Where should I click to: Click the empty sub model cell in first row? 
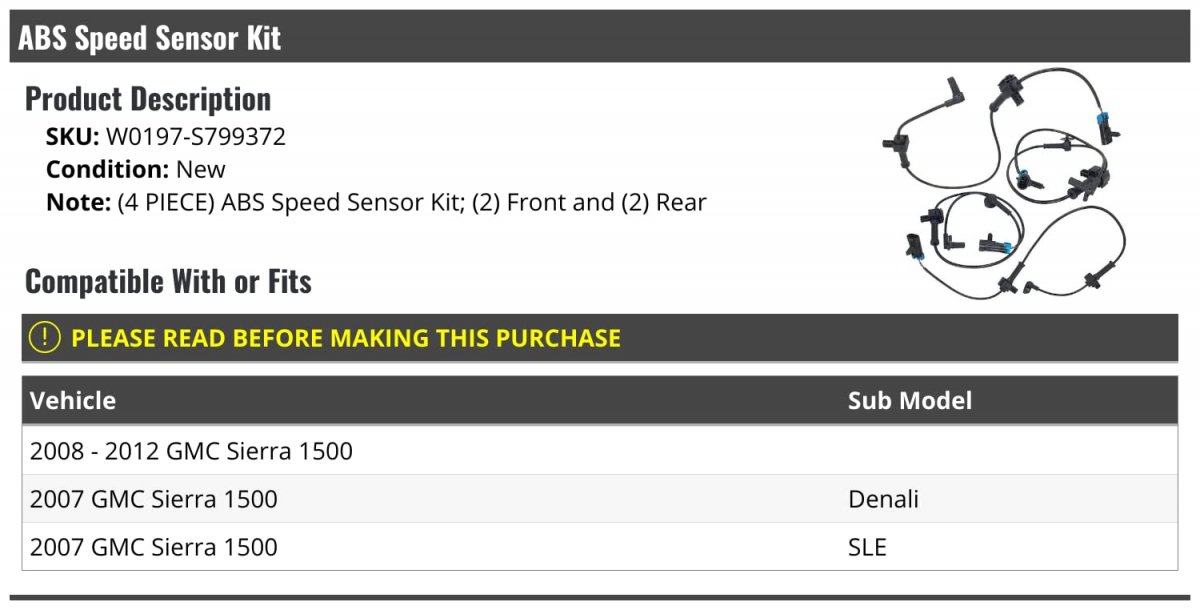pos(1008,451)
